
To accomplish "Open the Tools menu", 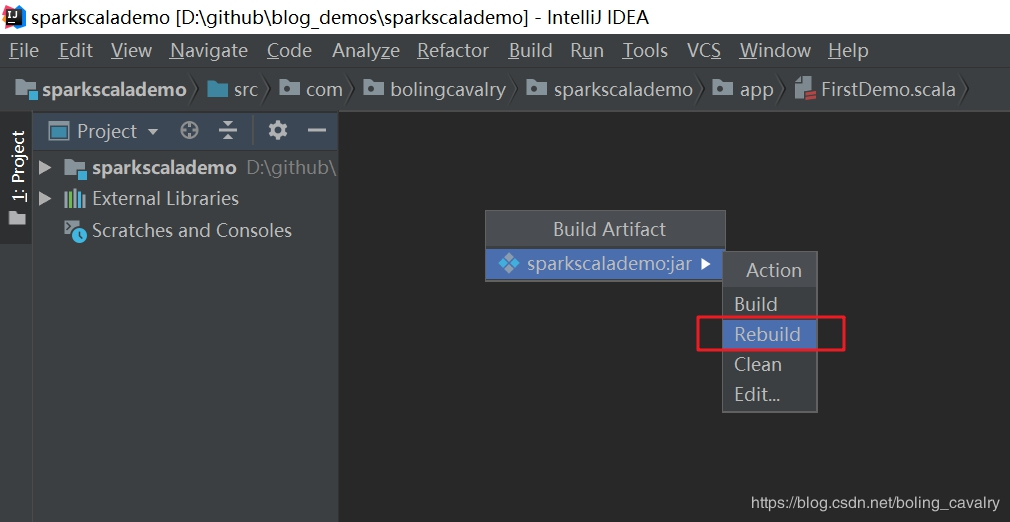I will click(x=645, y=50).
